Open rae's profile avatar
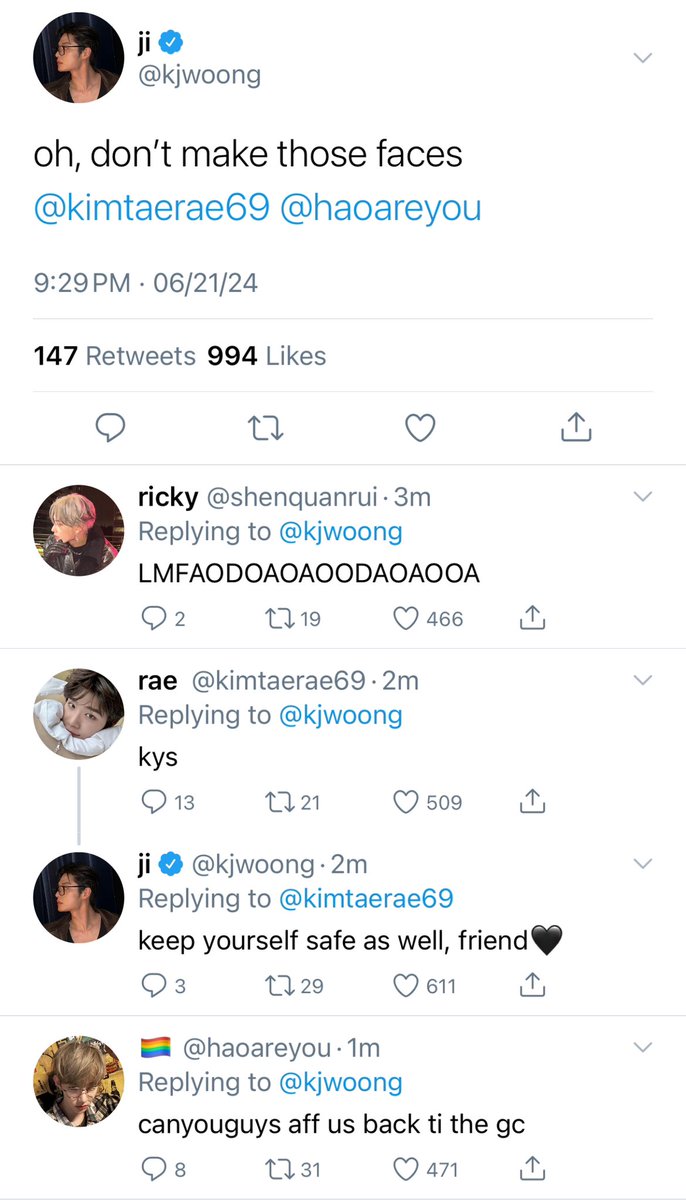The image size is (686, 1200). (79, 714)
